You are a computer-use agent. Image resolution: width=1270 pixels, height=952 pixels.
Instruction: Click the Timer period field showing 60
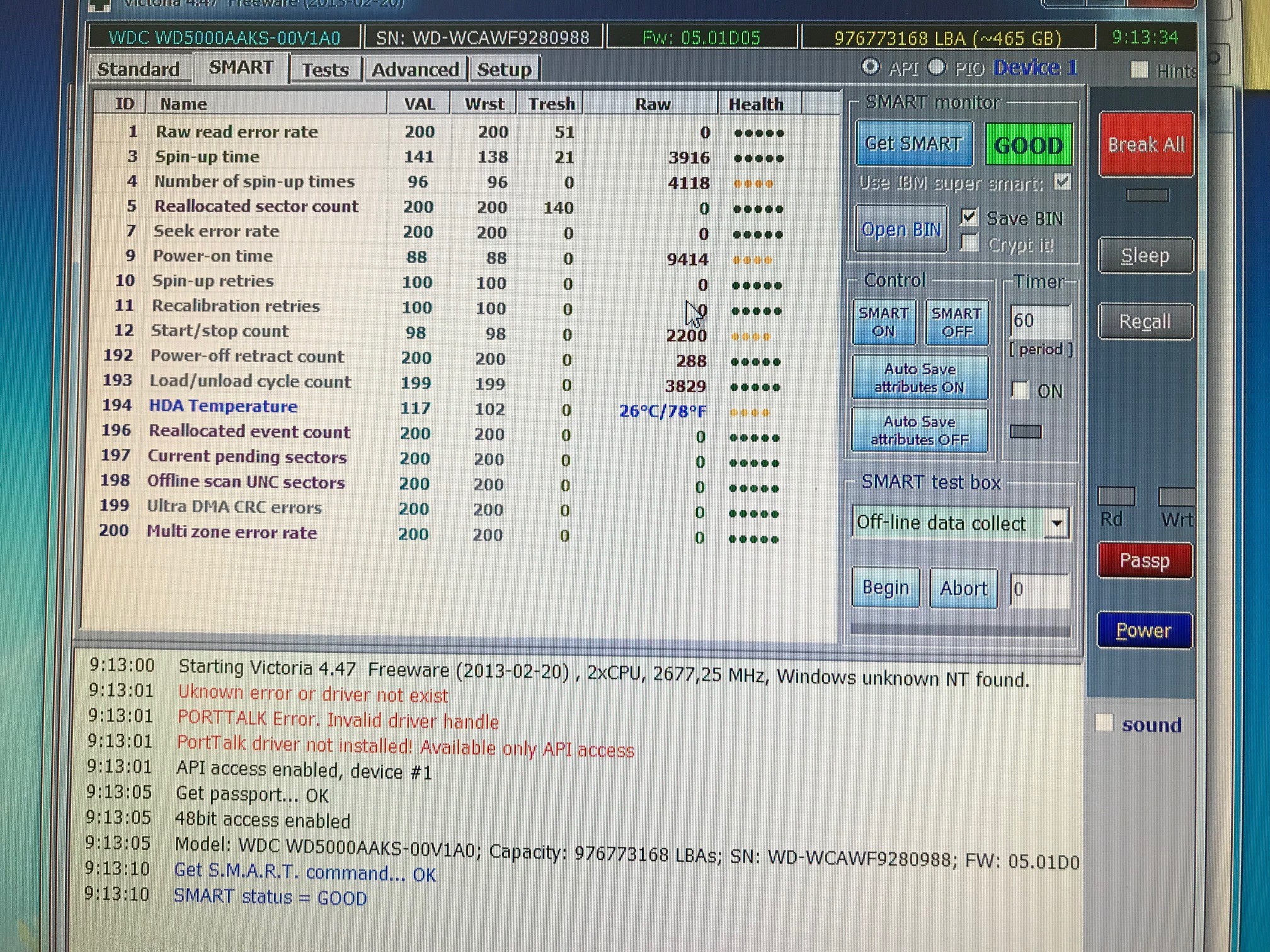click(x=1039, y=320)
